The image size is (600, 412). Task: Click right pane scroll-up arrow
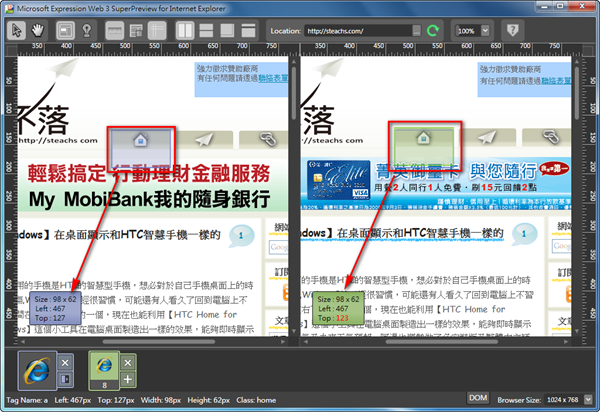tap(577, 61)
